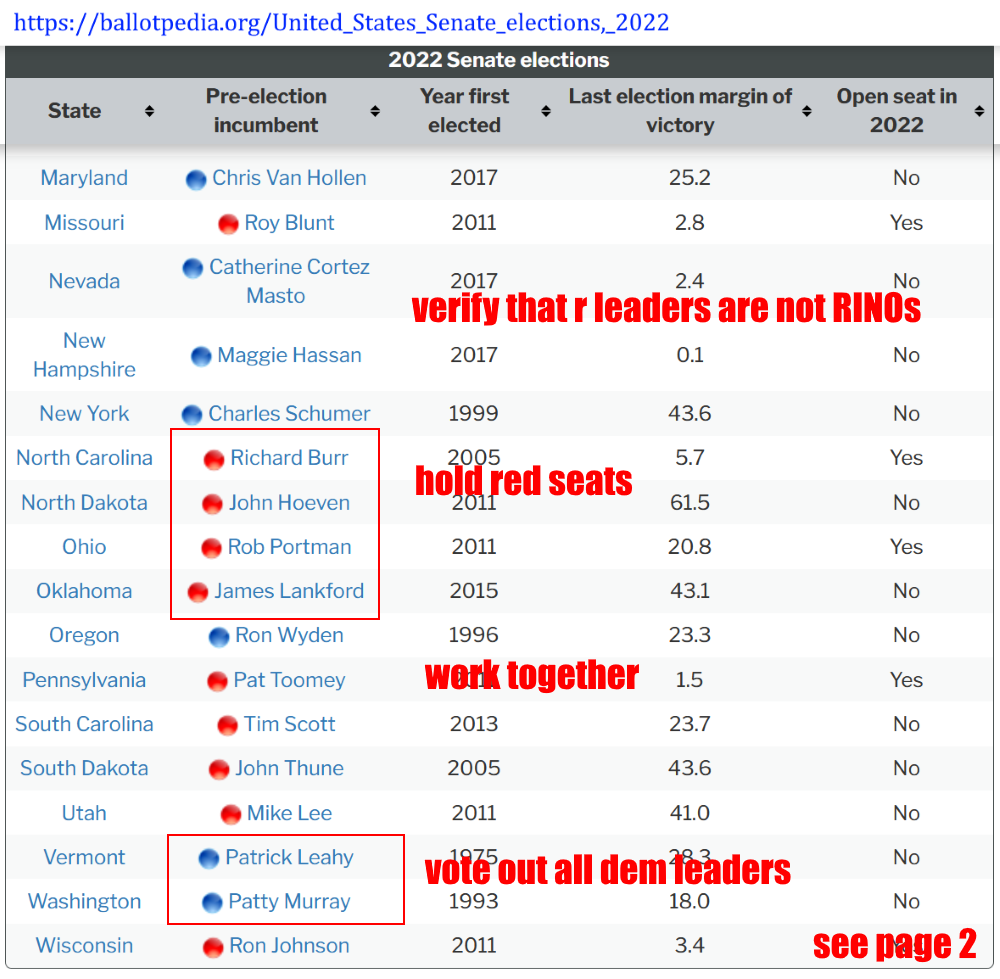The height and width of the screenshot is (979, 1000).
Task: Open Ron Wyden's profile link
Action: click(x=289, y=635)
